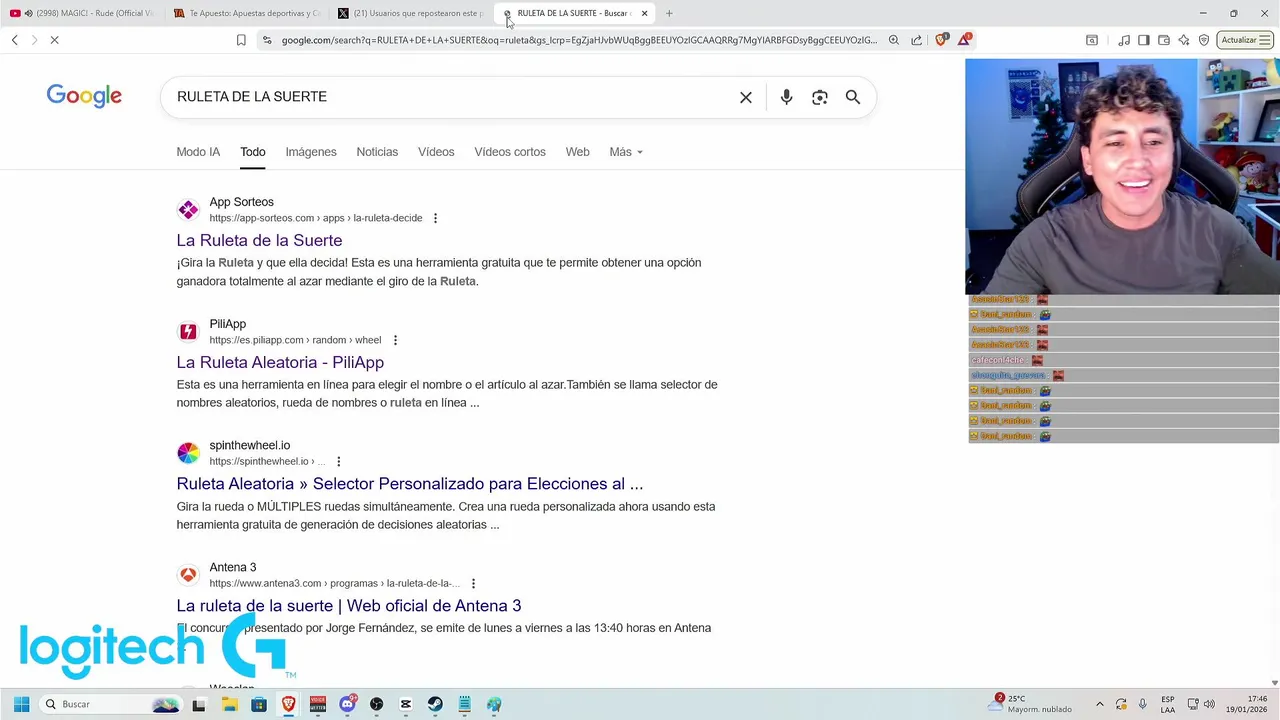The image size is (1280, 720).
Task: Switch to Vídeos results tab
Action: click(x=436, y=152)
